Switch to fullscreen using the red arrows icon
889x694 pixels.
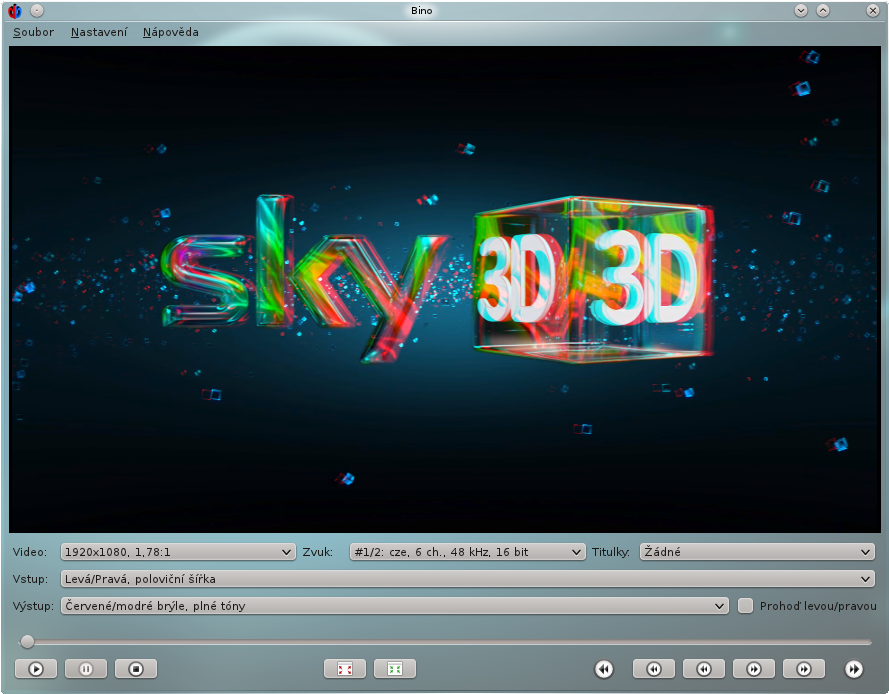(345, 669)
